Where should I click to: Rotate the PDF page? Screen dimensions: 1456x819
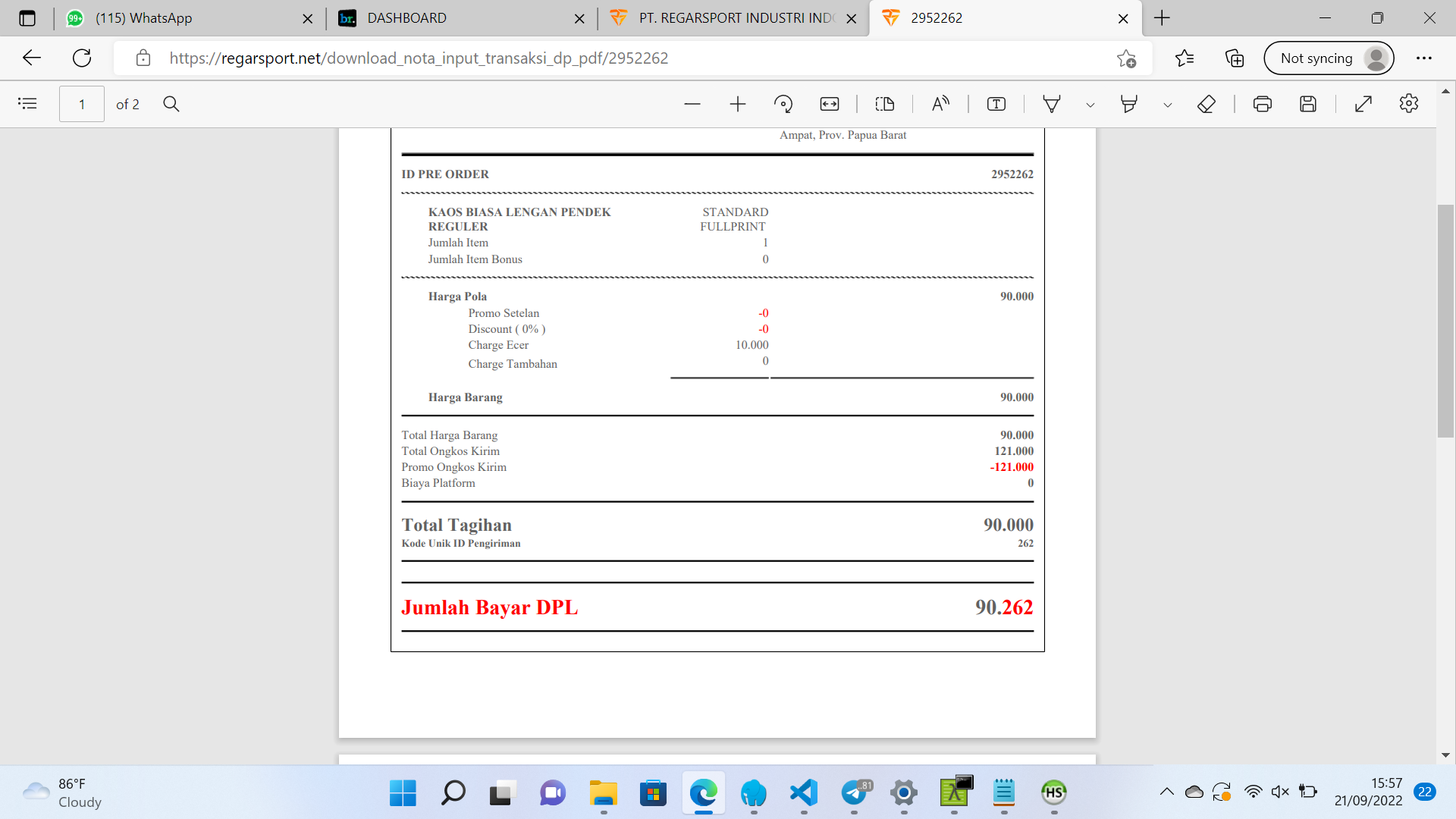pos(783,104)
